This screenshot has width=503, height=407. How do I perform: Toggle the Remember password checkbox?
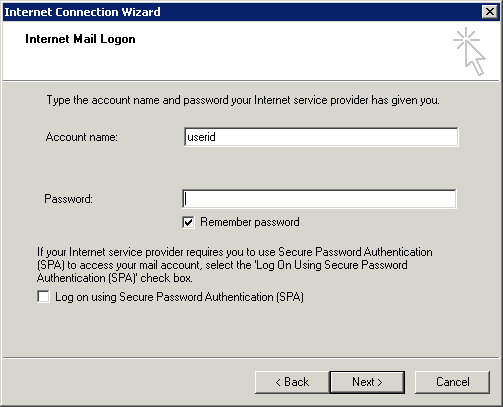tap(188, 222)
